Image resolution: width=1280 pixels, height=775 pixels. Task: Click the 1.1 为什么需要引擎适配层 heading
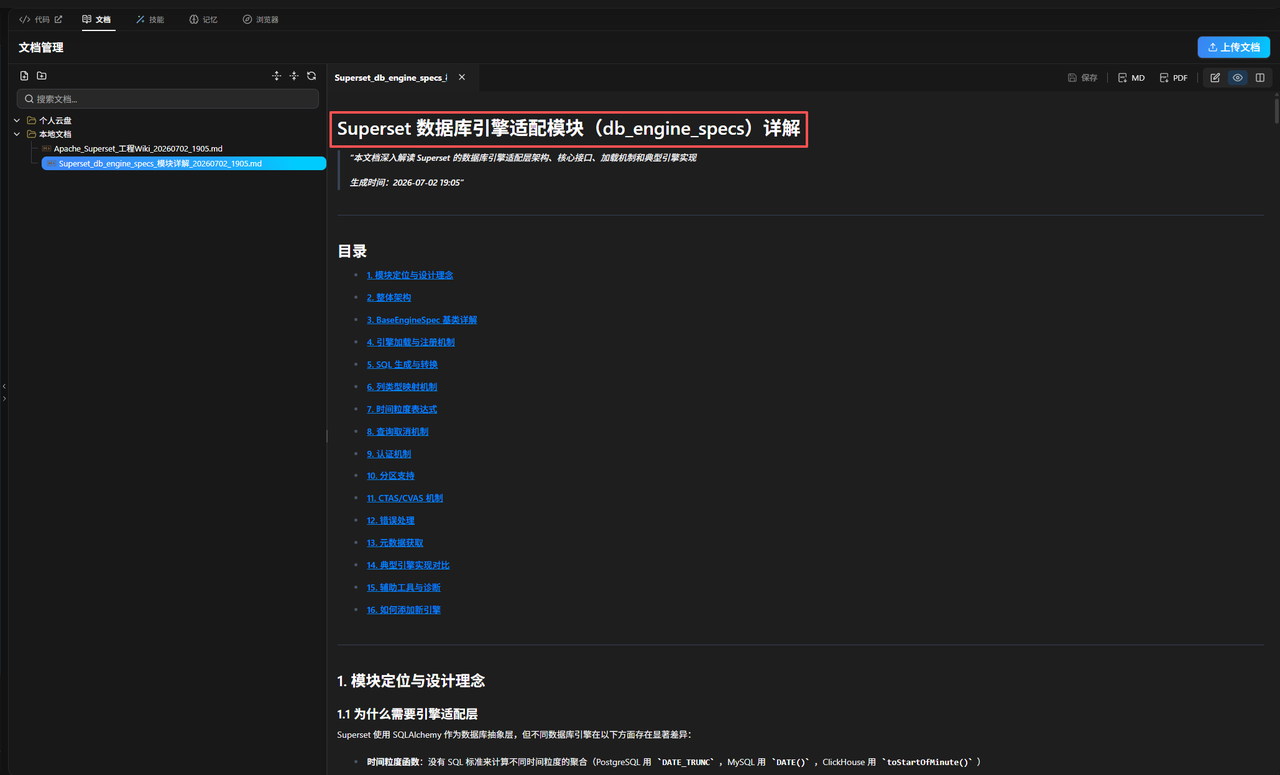tap(407, 714)
